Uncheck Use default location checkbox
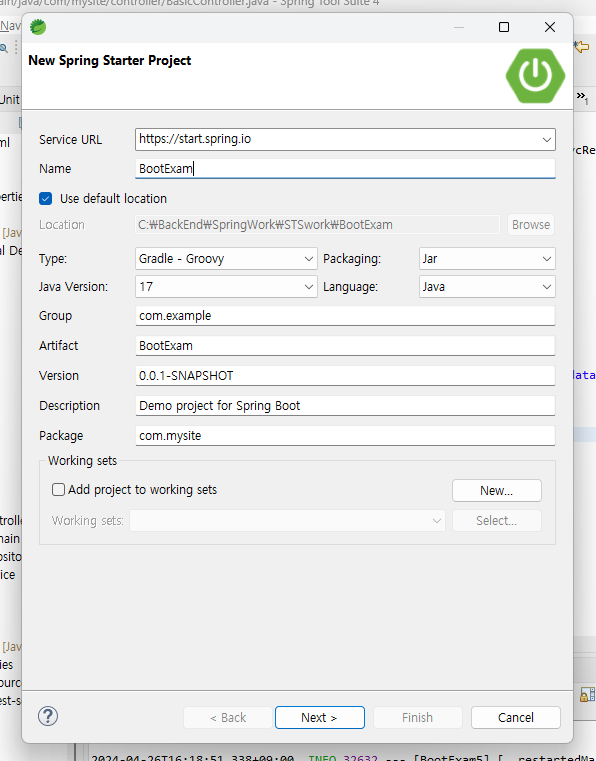596x761 pixels. (x=46, y=199)
